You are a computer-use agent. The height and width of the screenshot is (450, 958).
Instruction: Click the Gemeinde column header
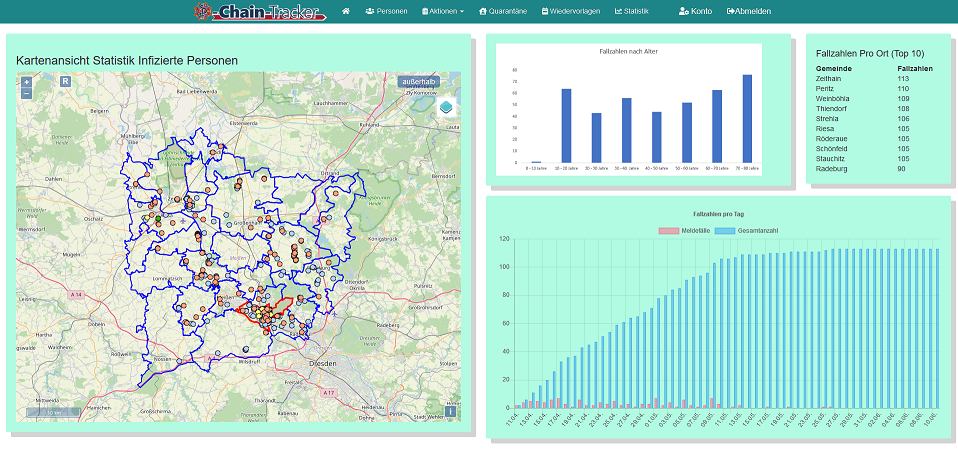tap(832, 68)
